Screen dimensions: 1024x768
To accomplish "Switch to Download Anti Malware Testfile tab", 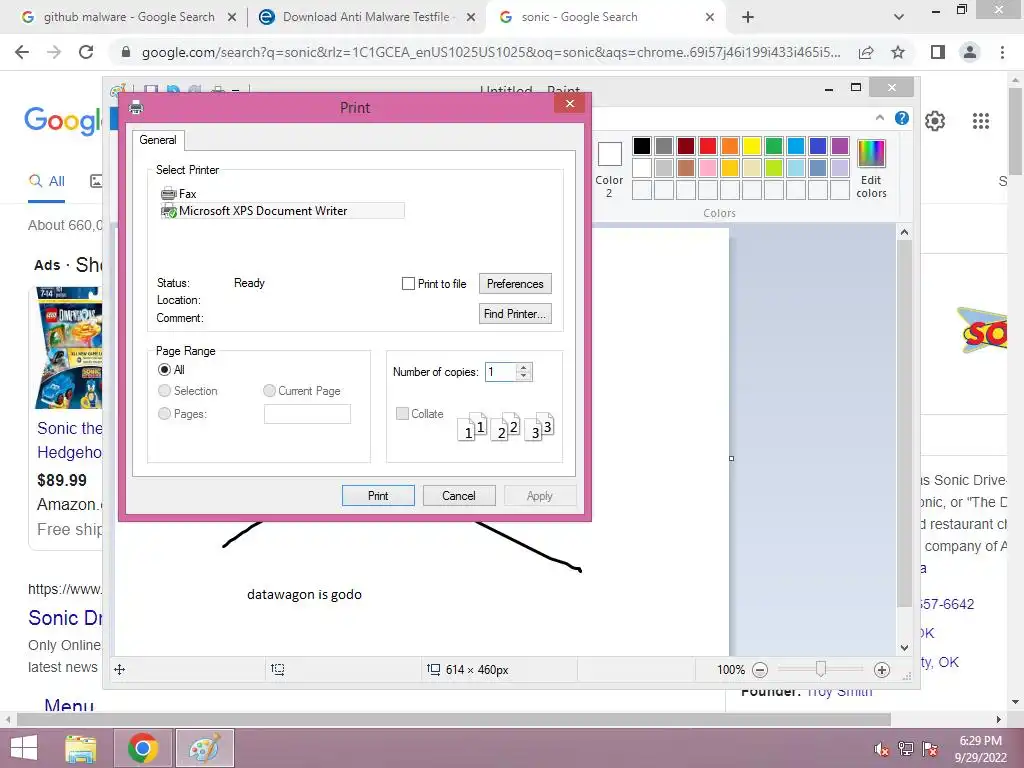I will pyautogui.click(x=367, y=17).
